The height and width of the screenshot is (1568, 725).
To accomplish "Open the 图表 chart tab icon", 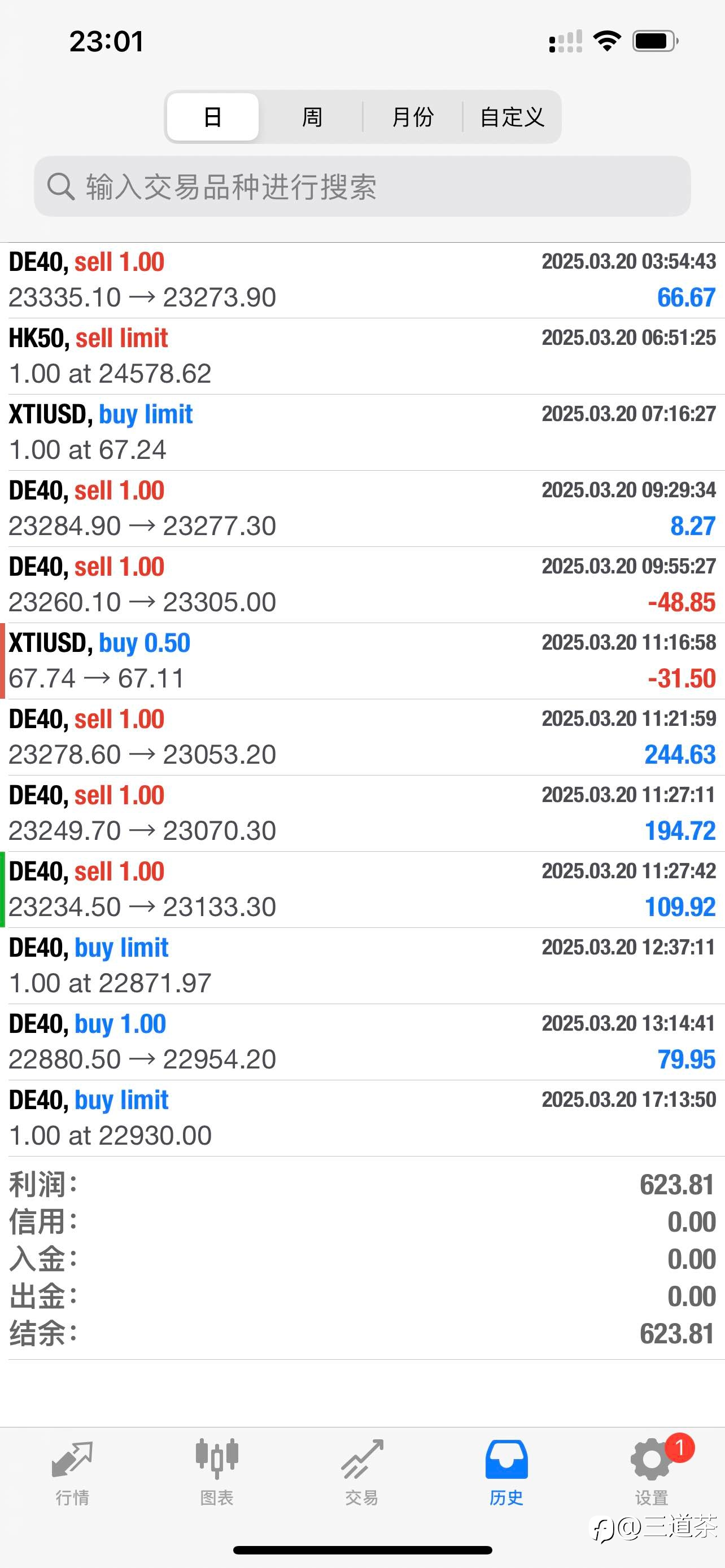I will tap(217, 1460).
